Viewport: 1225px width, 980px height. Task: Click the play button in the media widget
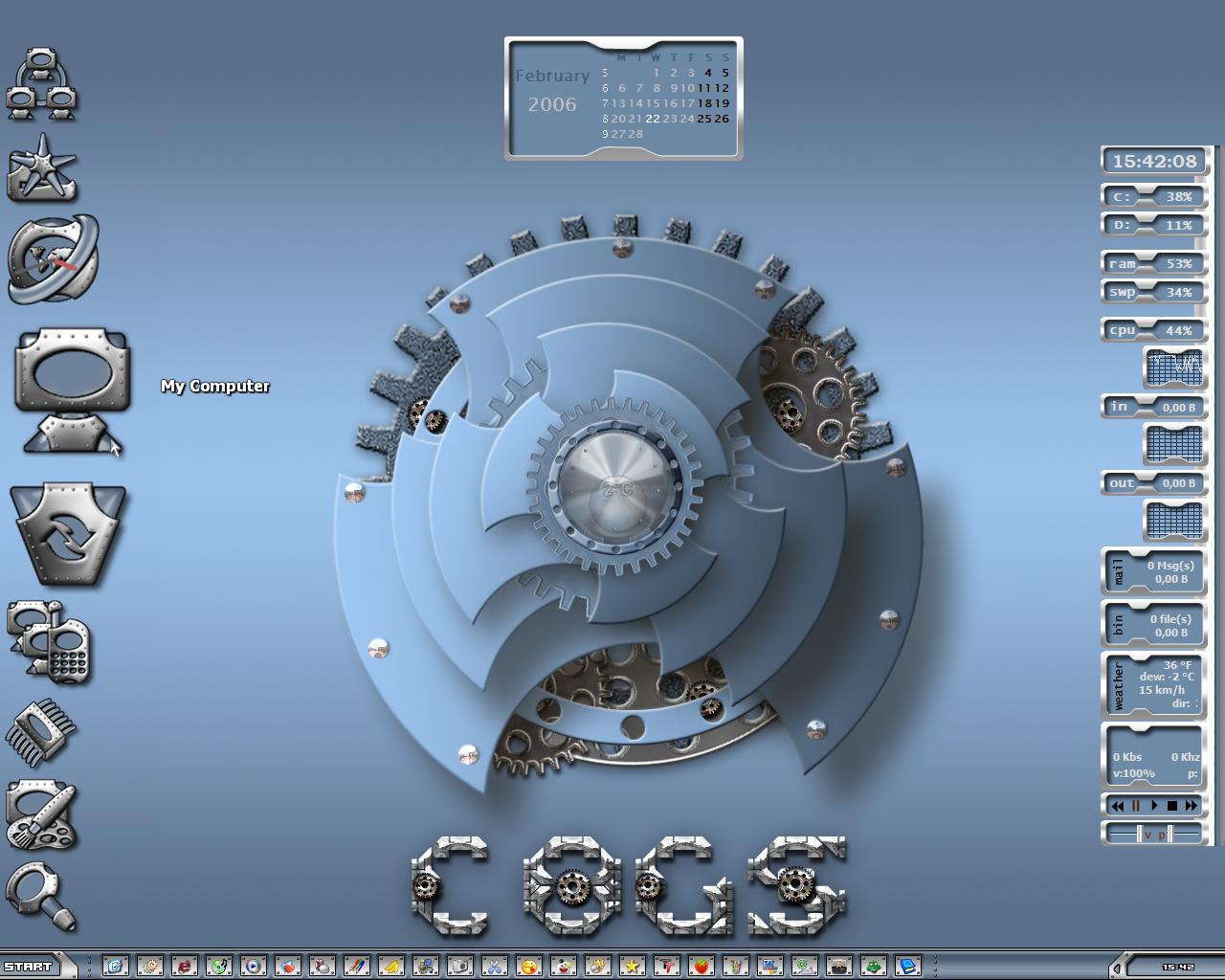[x=1154, y=806]
